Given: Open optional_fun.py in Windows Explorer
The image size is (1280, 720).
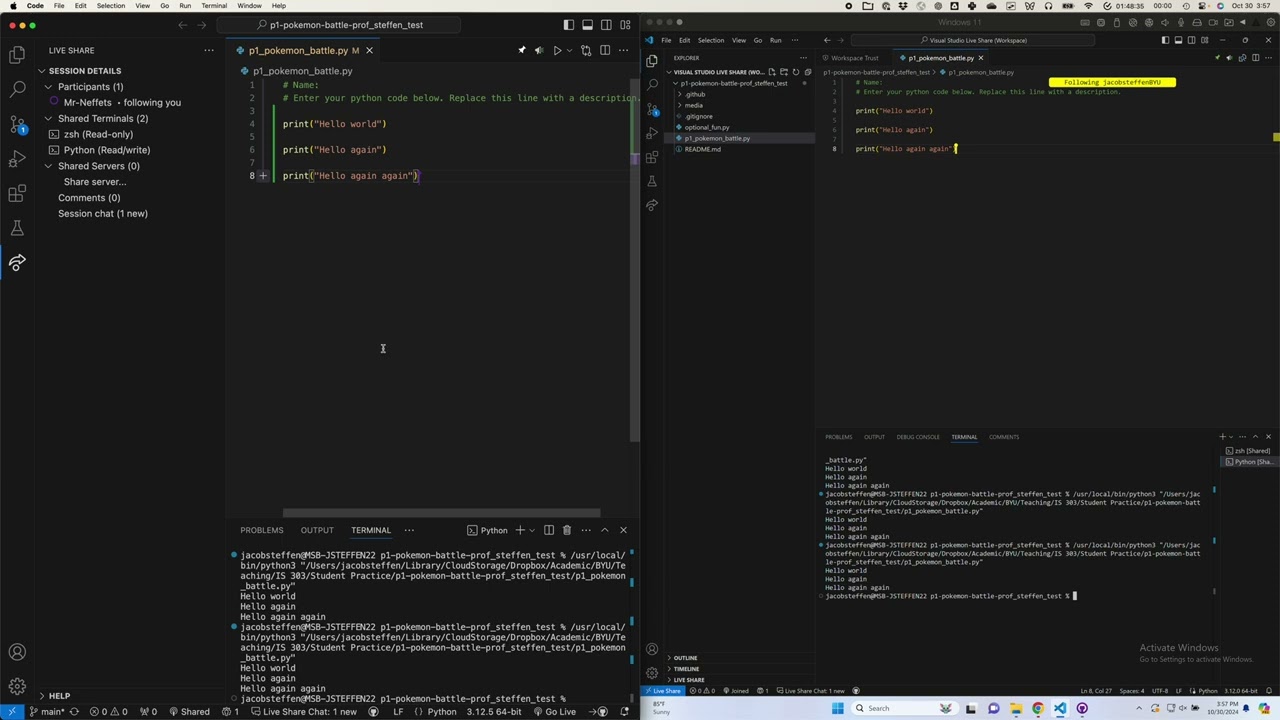Looking at the screenshot, I should (707, 127).
